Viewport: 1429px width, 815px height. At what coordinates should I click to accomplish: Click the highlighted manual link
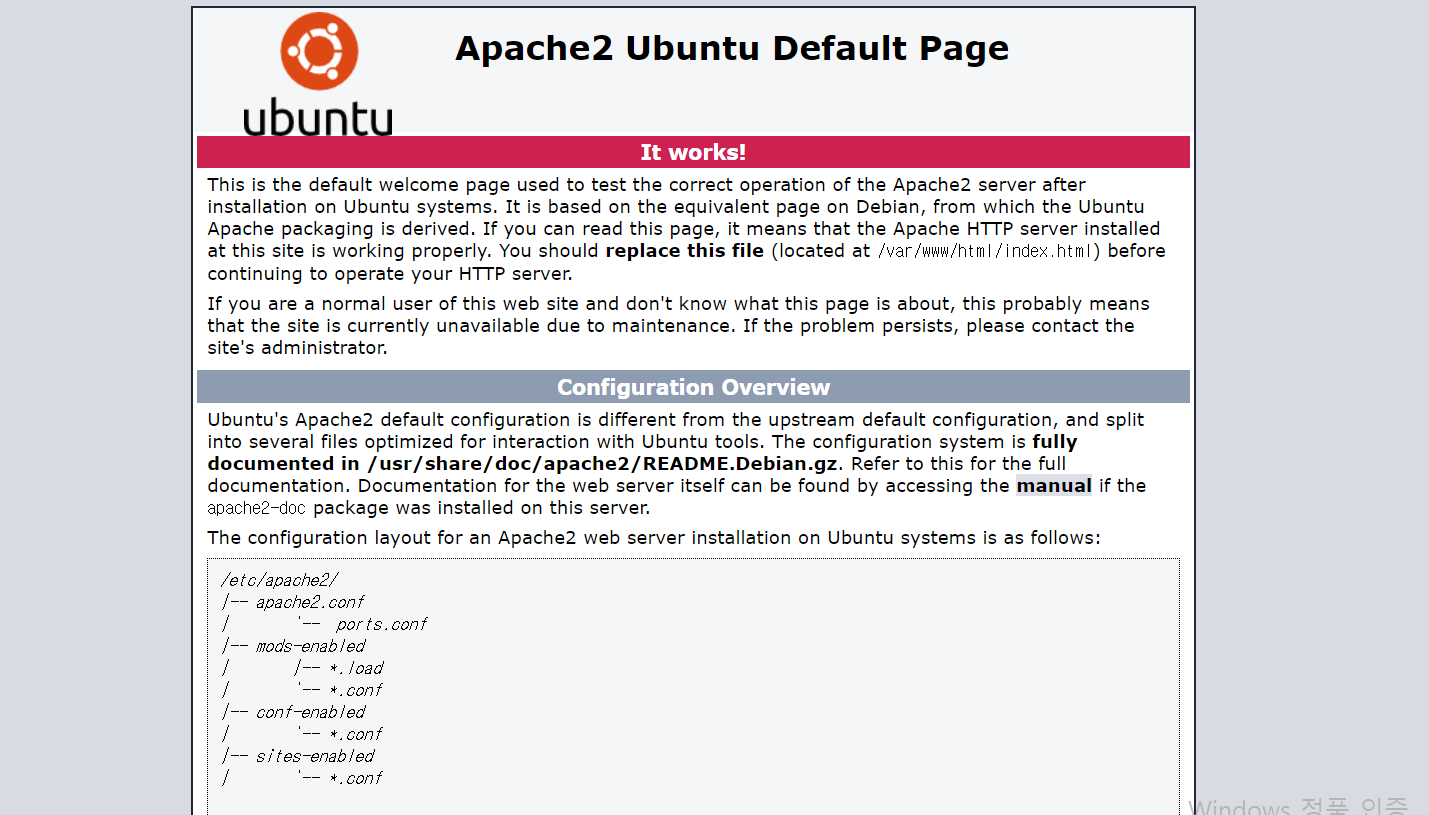pos(1054,485)
